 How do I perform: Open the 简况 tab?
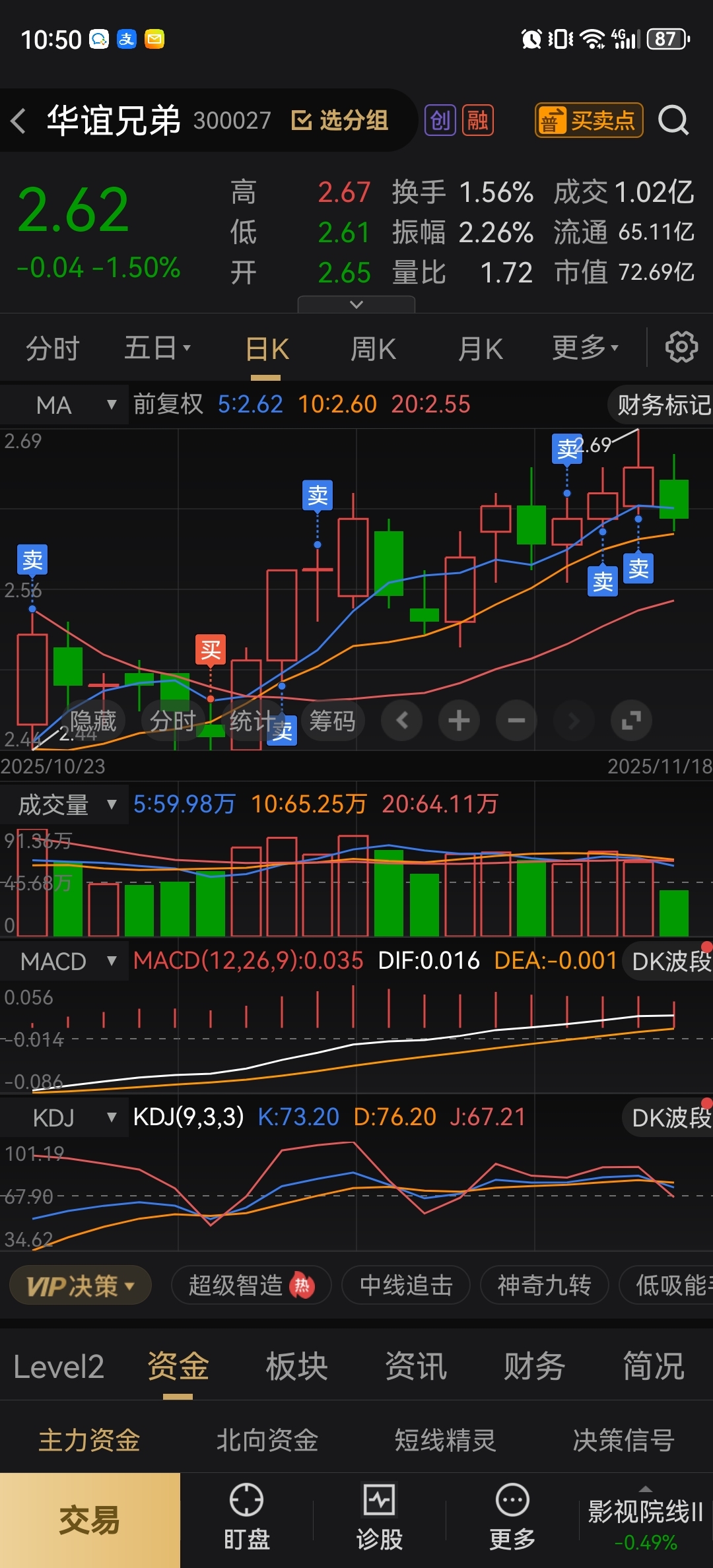coord(654,1367)
